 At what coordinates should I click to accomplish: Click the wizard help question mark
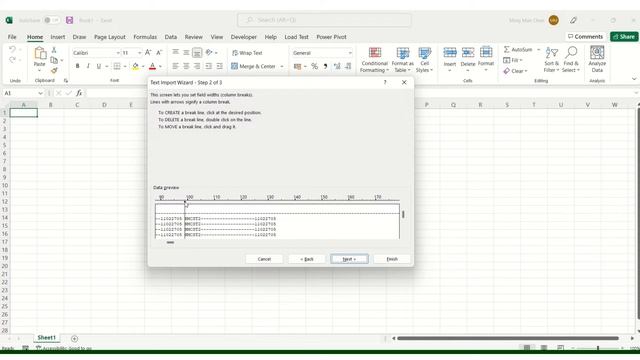pyautogui.click(x=385, y=82)
